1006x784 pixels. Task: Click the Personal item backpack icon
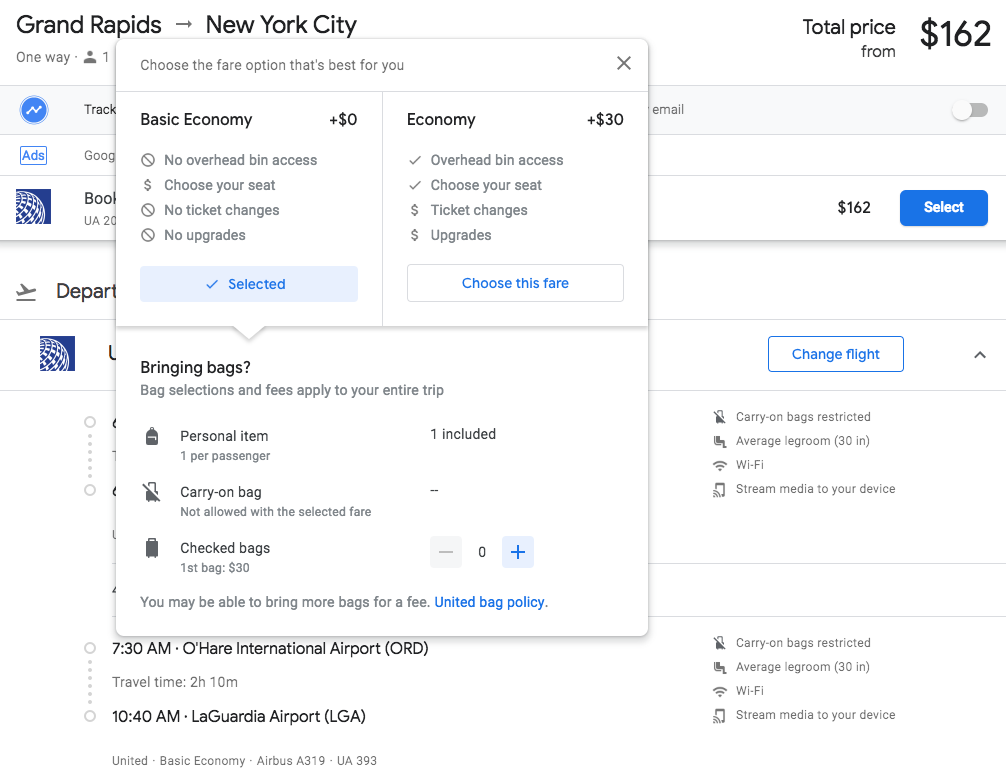[x=152, y=436]
